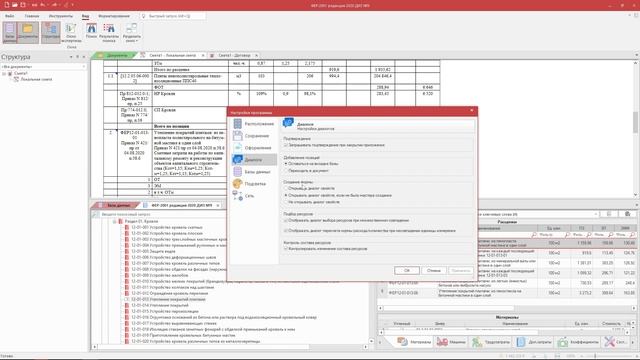Collapse the Смета1 tree node
The height and width of the screenshot is (360, 640).
pyautogui.click(x=4, y=73)
